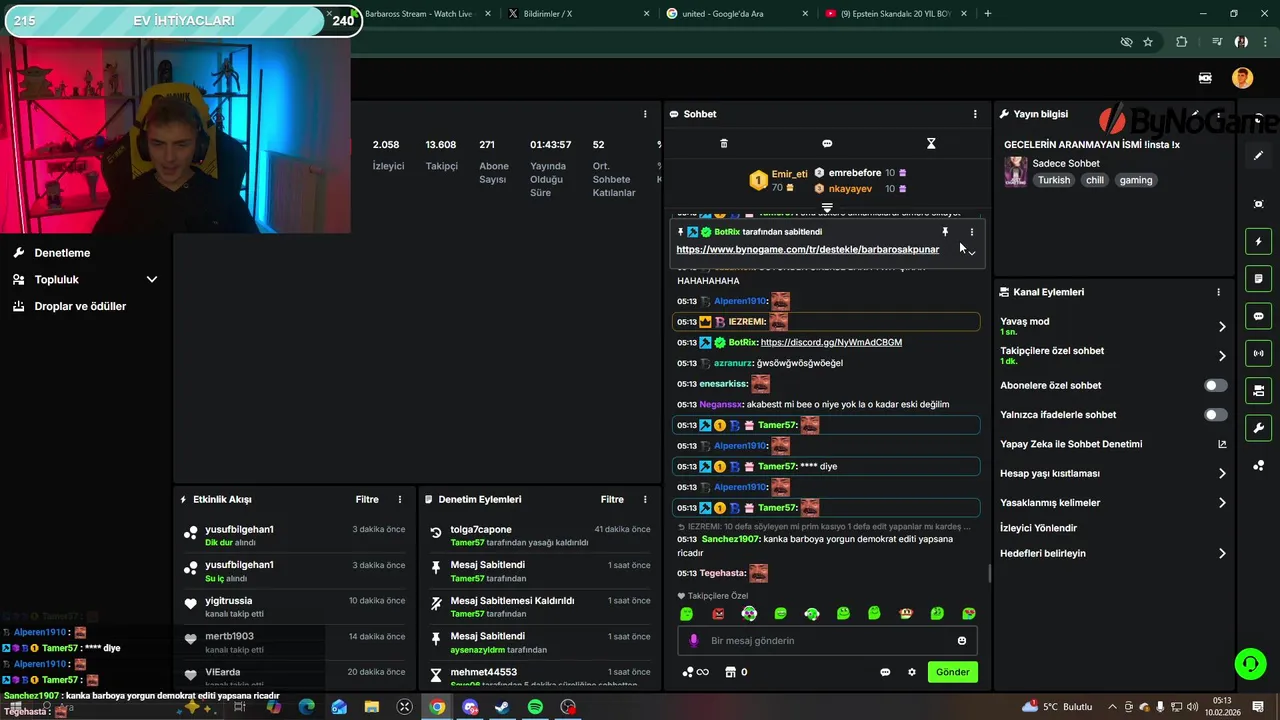Unpin the BotRix pinned message
The width and height of the screenshot is (1280, 720).
click(x=945, y=232)
